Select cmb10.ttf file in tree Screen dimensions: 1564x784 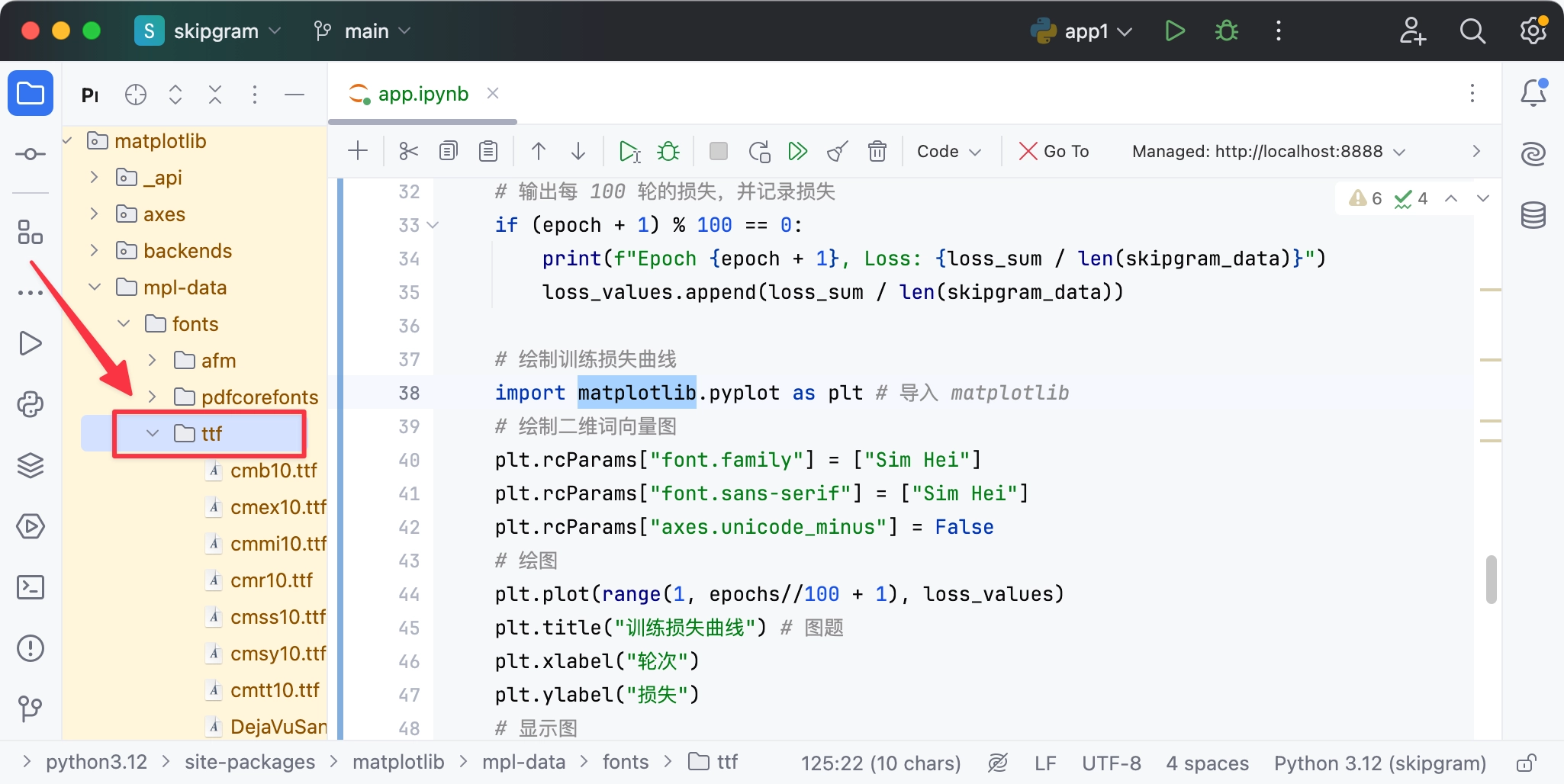[261, 471]
